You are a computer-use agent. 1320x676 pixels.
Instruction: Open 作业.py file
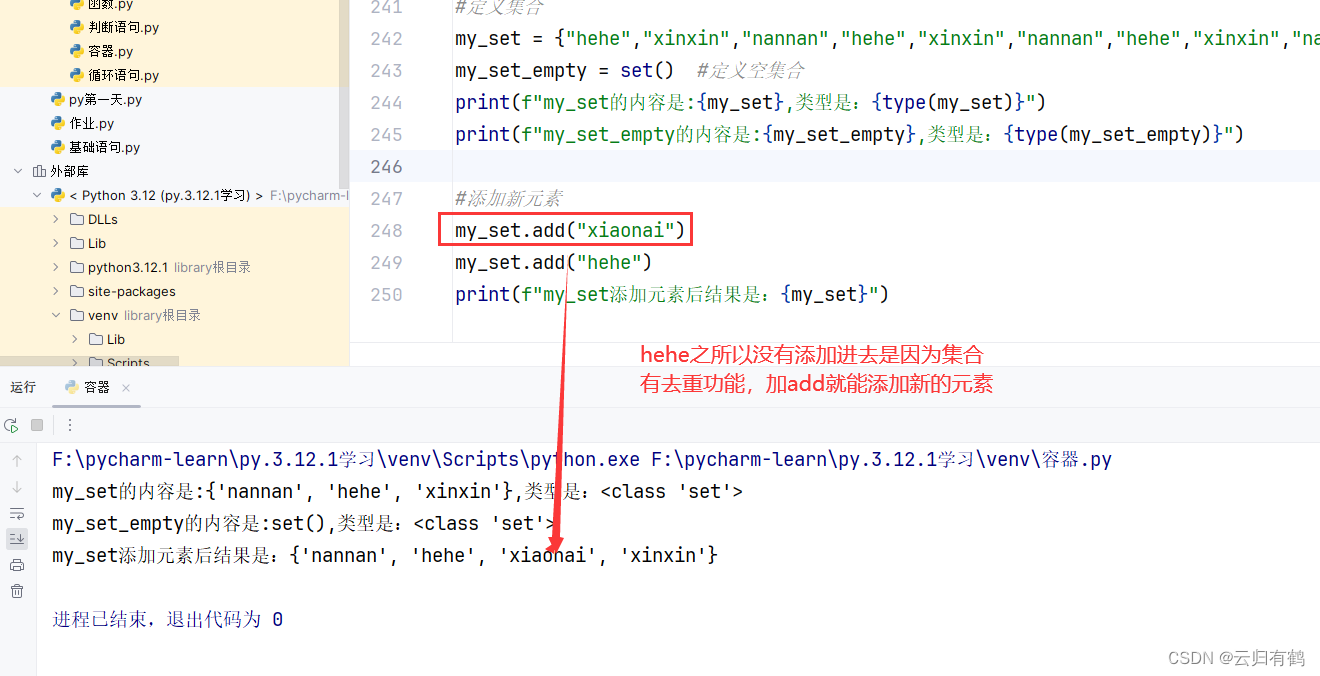click(91, 123)
